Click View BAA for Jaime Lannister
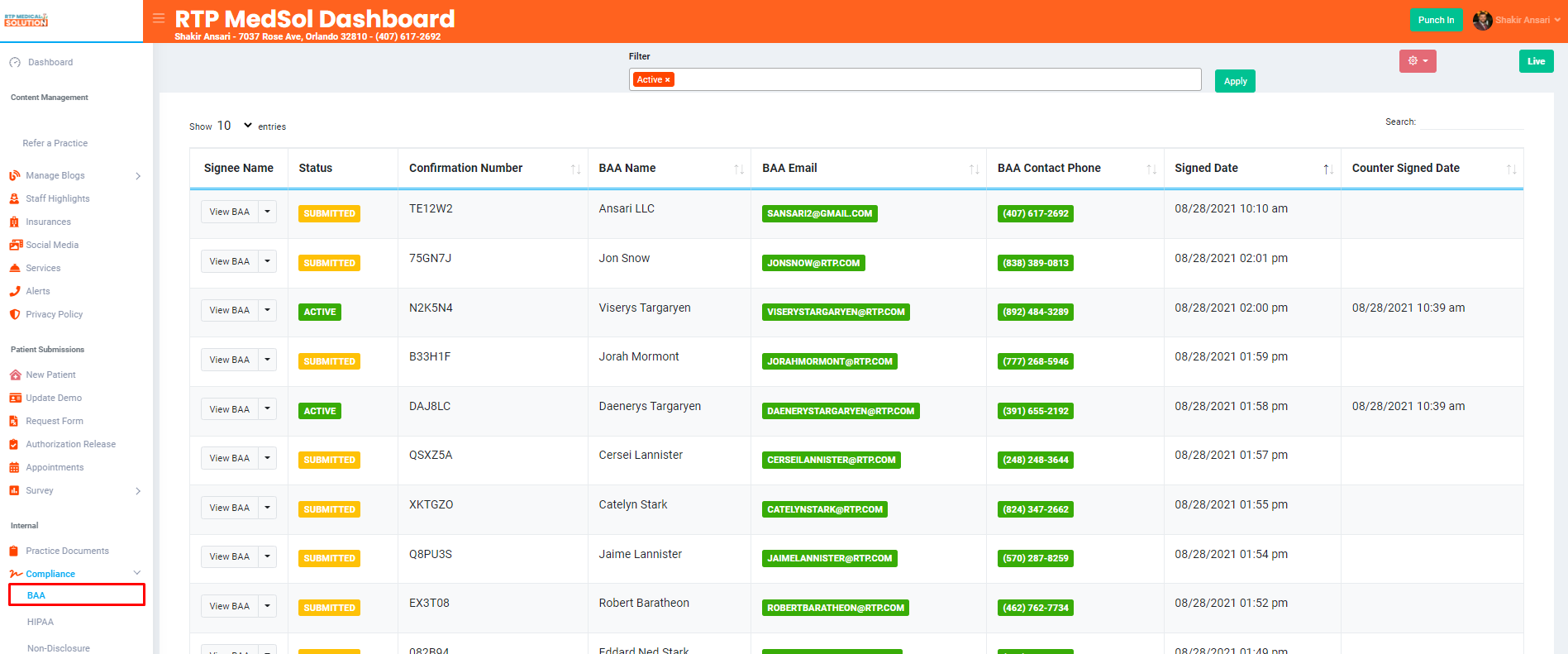The image size is (1568, 654). (x=230, y=556)
